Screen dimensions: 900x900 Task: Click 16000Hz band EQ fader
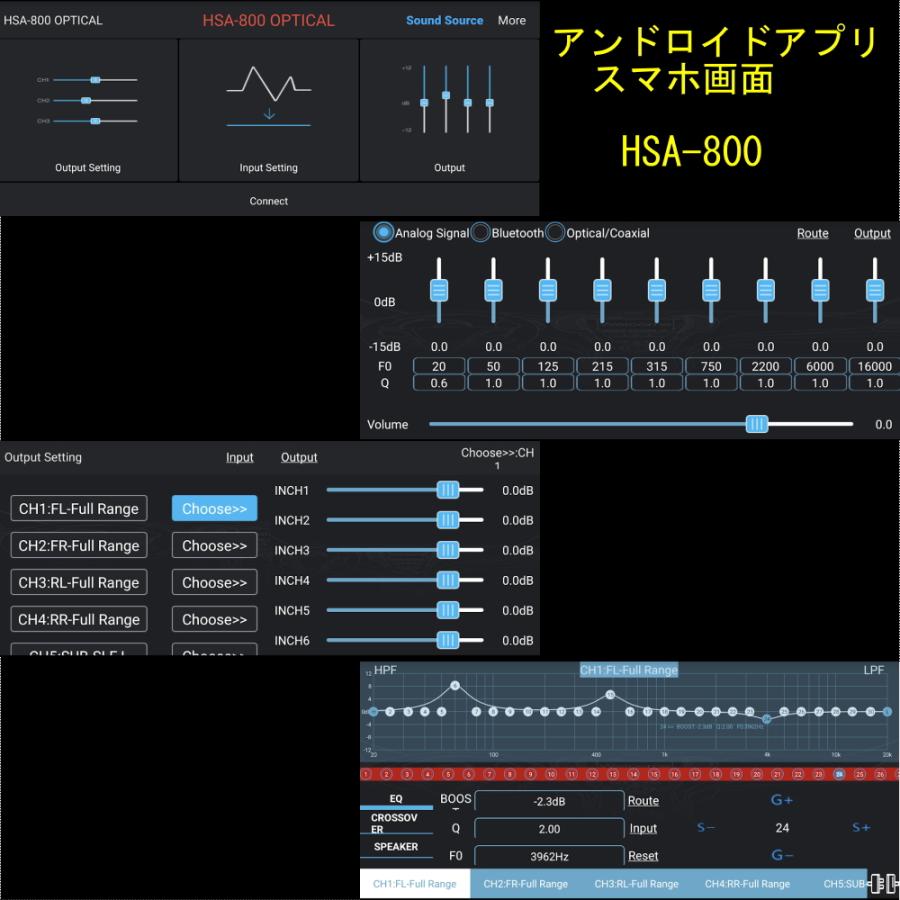click(x=874, y=290)
